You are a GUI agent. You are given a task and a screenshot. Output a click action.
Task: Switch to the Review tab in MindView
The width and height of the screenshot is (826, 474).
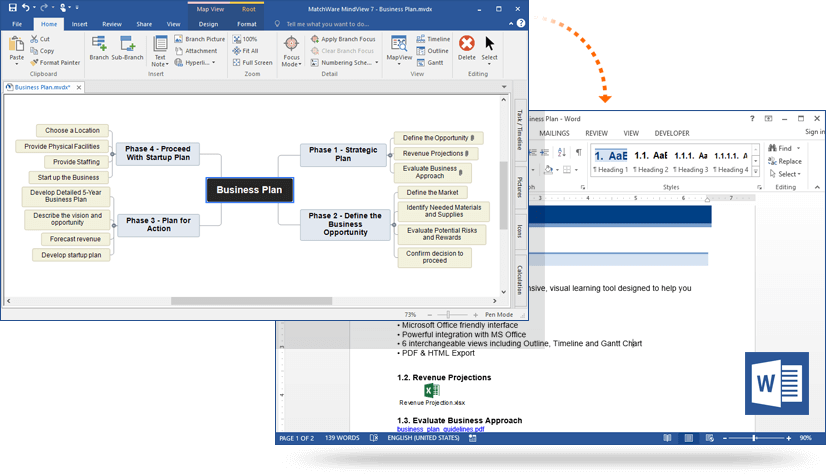[x=112, y=24]
